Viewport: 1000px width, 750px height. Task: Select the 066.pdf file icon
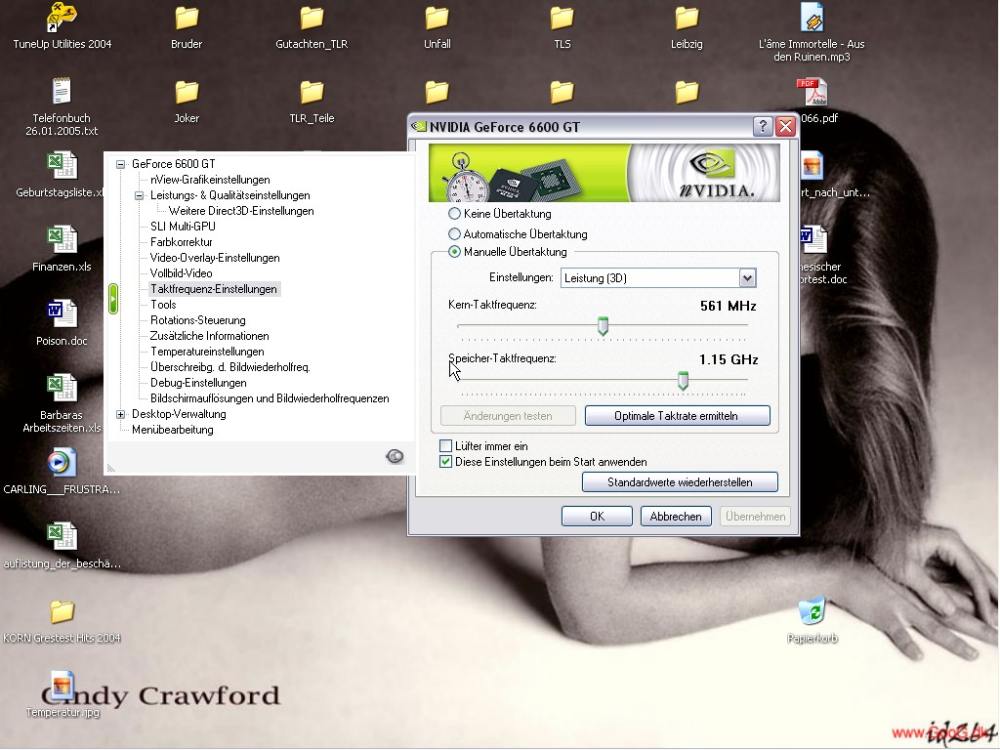(x=812, y=92)
